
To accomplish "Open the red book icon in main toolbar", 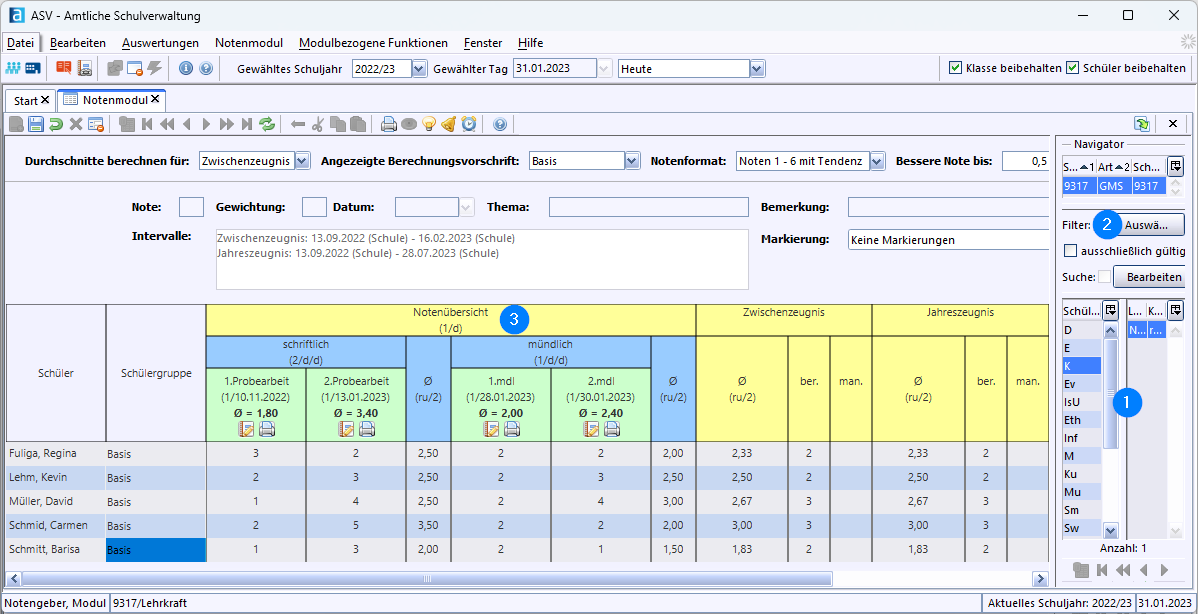I will pos(63,69).
